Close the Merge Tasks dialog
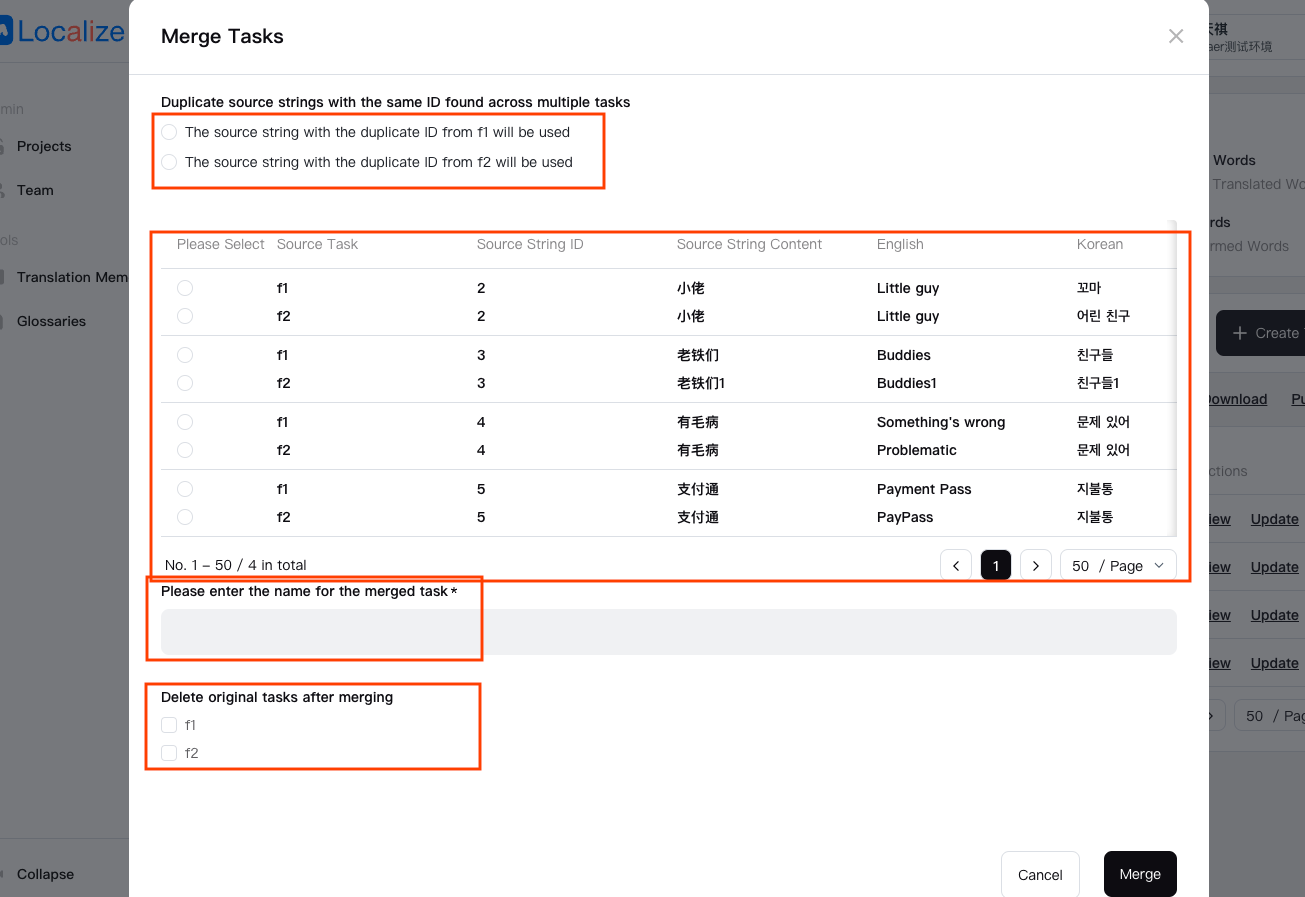Viewport: 1305px width, 897px height. 1175,37
